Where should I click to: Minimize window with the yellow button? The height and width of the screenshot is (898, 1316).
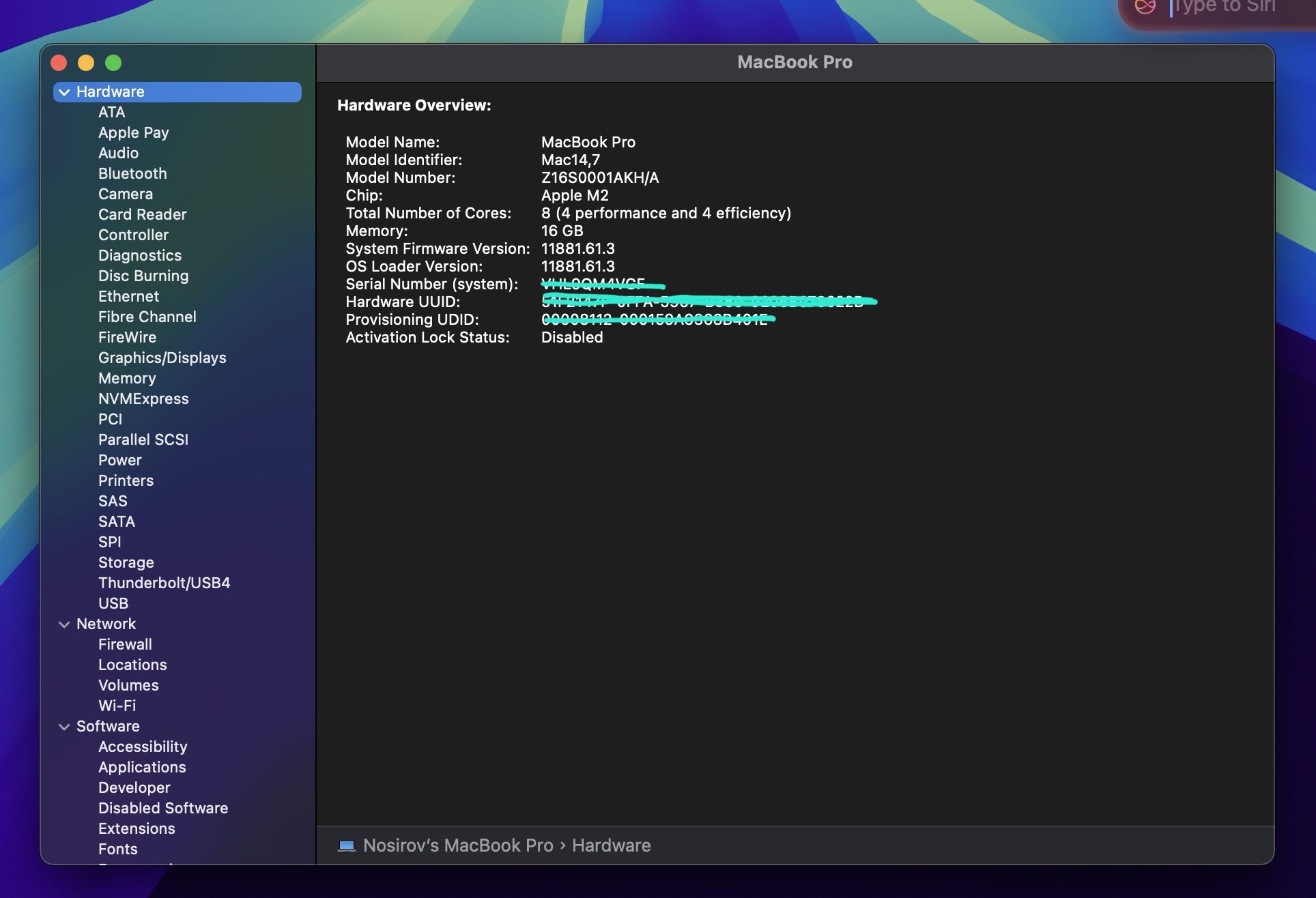86,63
